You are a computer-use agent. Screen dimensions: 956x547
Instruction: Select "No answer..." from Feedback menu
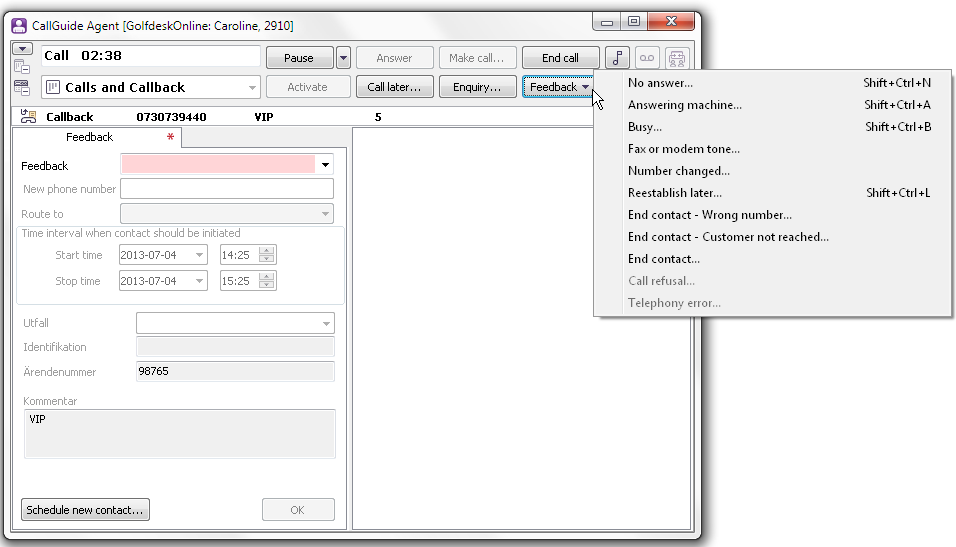660,83
